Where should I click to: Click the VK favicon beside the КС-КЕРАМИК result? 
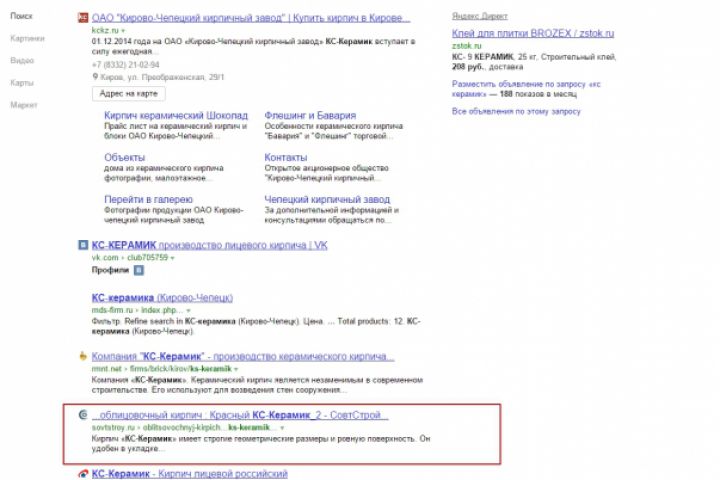(83, 245)
